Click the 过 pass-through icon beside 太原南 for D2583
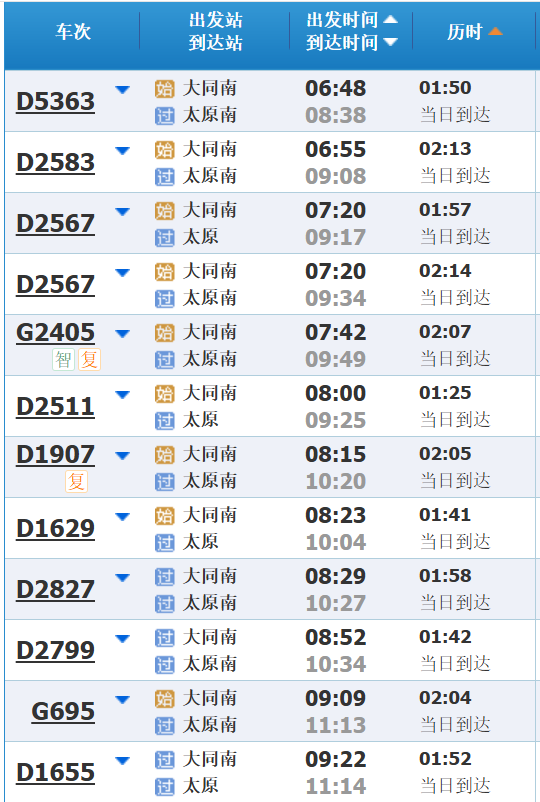The height and width of the screenshot is (802, 540). (165, 177)
